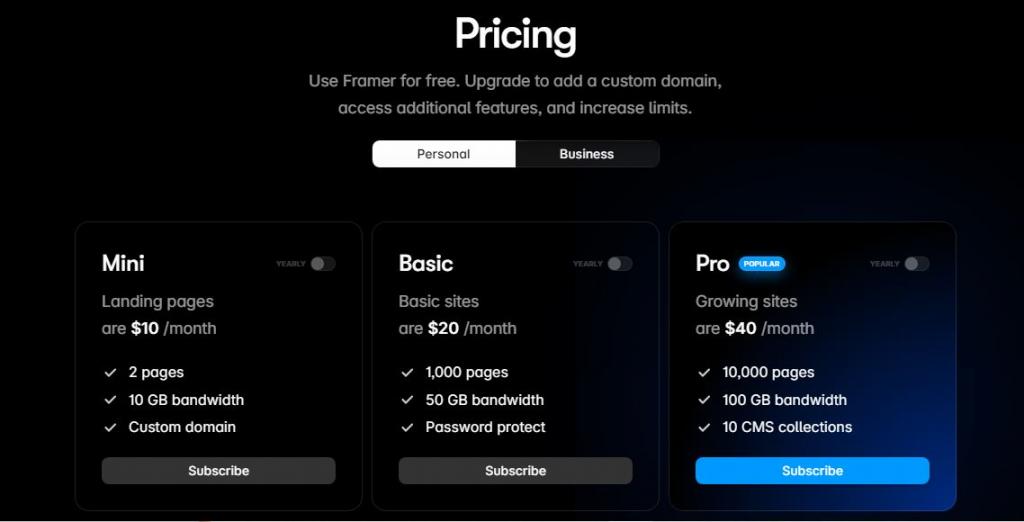Click checkmark icon next to Custom domain
Screen dimensions: 1024x522
(110, 427)
